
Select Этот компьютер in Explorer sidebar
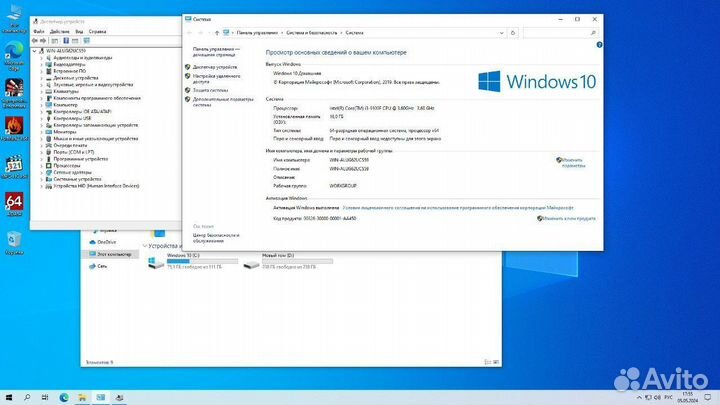(110, 254)
